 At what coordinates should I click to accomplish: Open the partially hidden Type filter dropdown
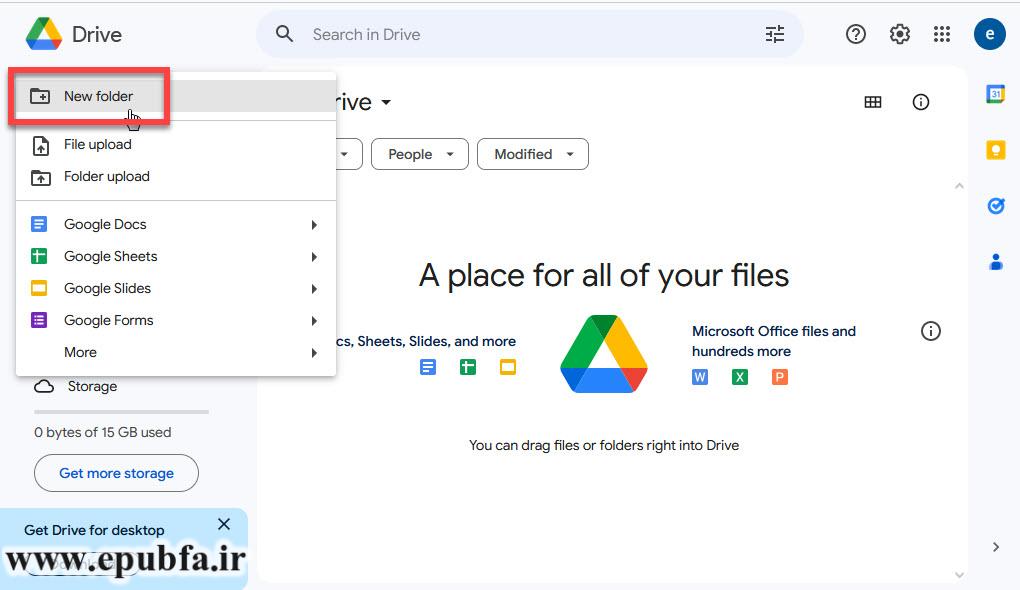(349, 154)
